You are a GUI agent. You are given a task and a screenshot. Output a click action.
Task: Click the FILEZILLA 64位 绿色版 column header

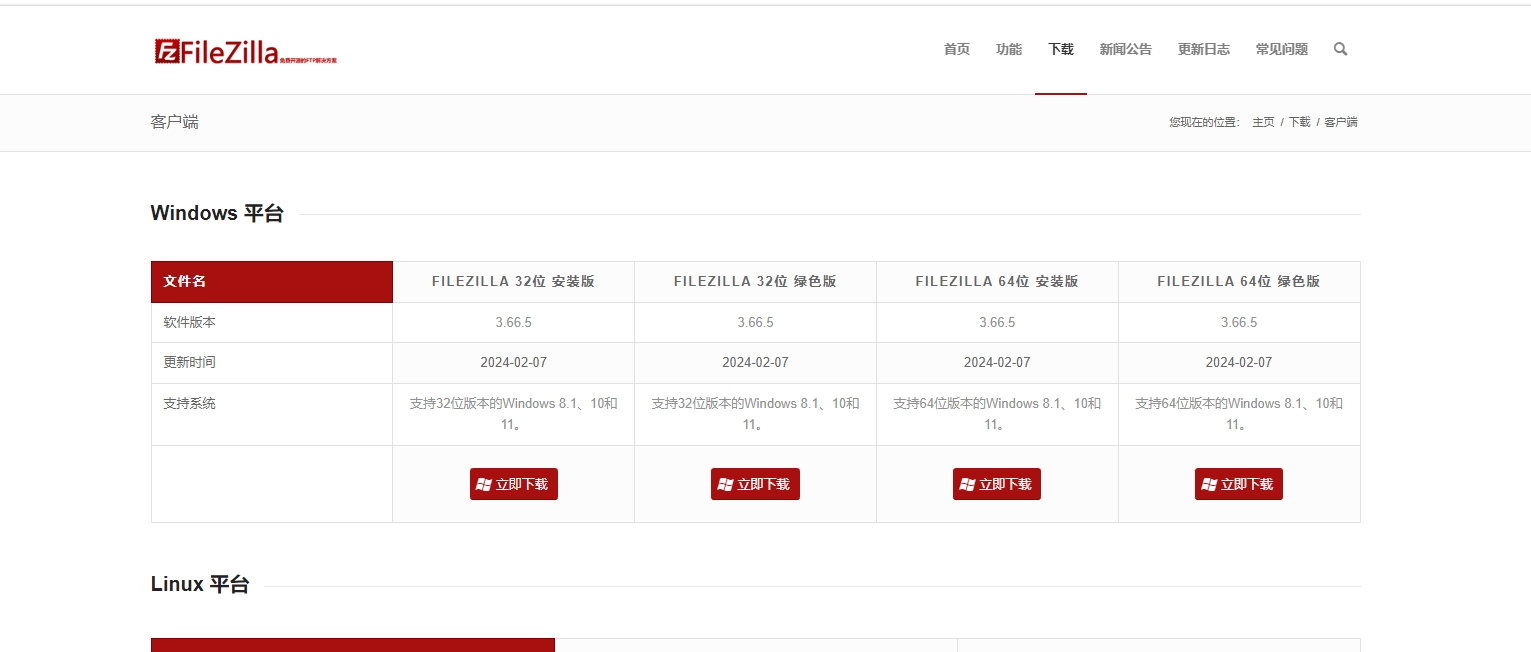pos(1239,282)
